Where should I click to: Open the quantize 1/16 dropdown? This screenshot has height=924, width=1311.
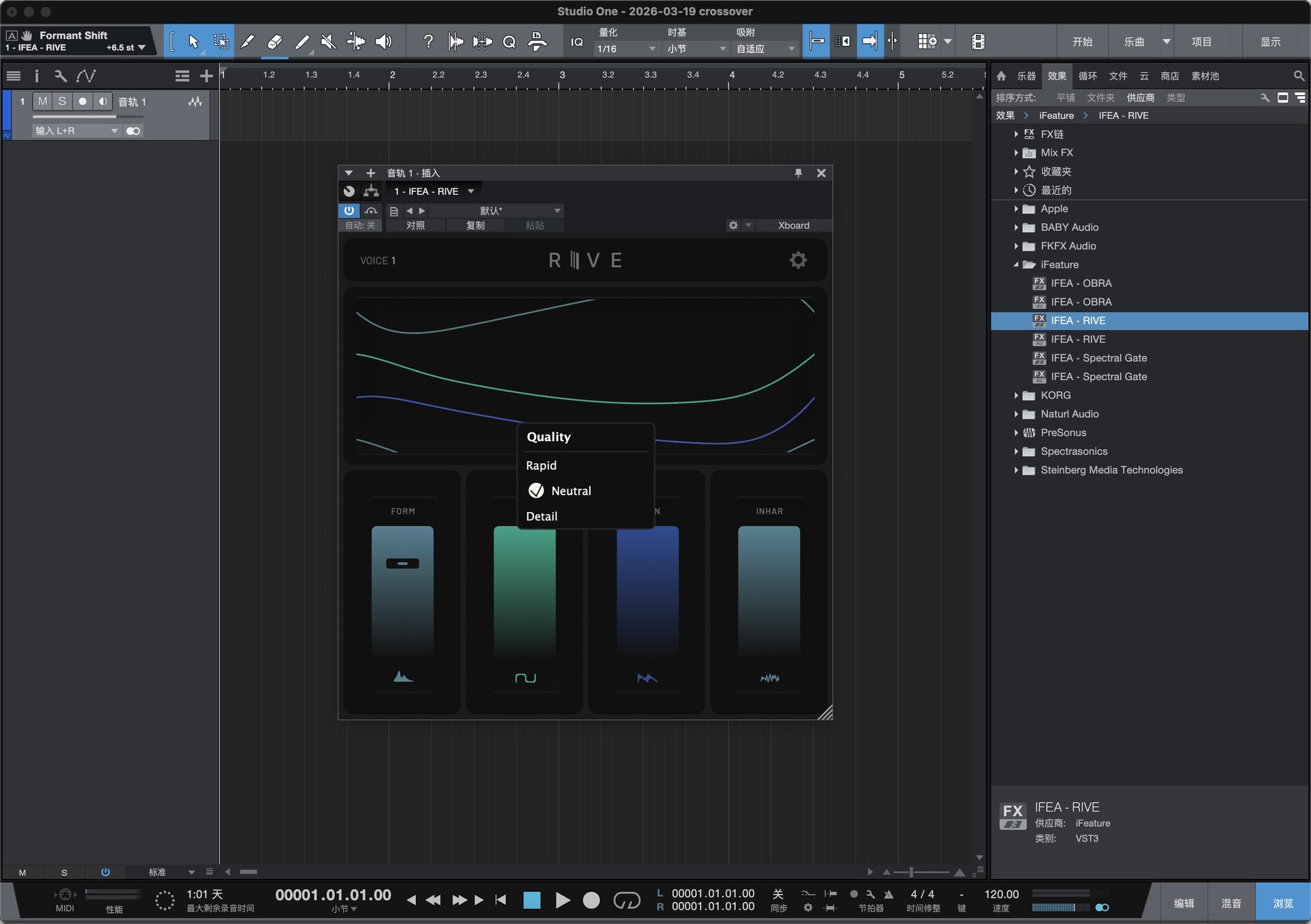625,49
